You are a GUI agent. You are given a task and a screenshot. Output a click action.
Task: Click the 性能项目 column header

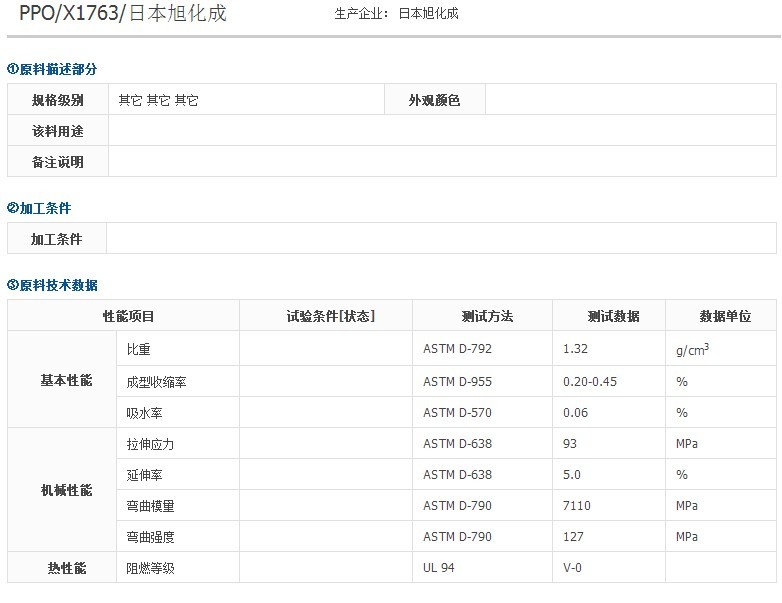123,315
